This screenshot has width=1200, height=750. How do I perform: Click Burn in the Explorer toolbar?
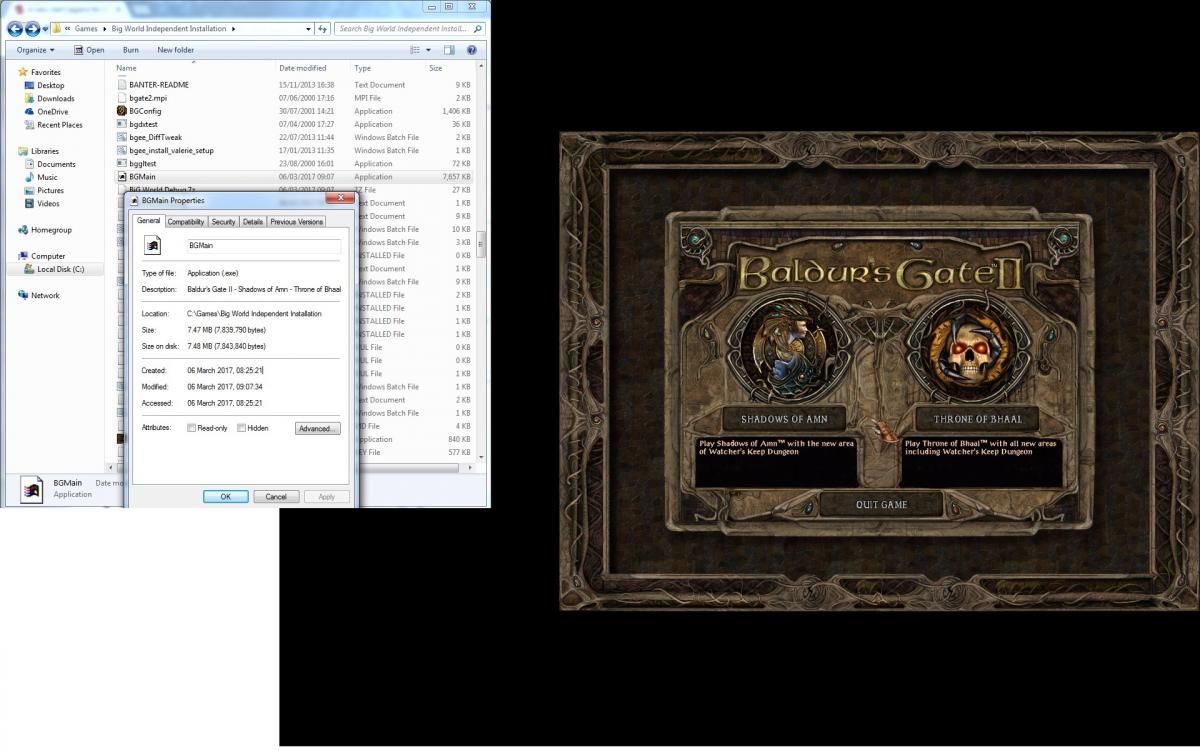pos(131,49)
